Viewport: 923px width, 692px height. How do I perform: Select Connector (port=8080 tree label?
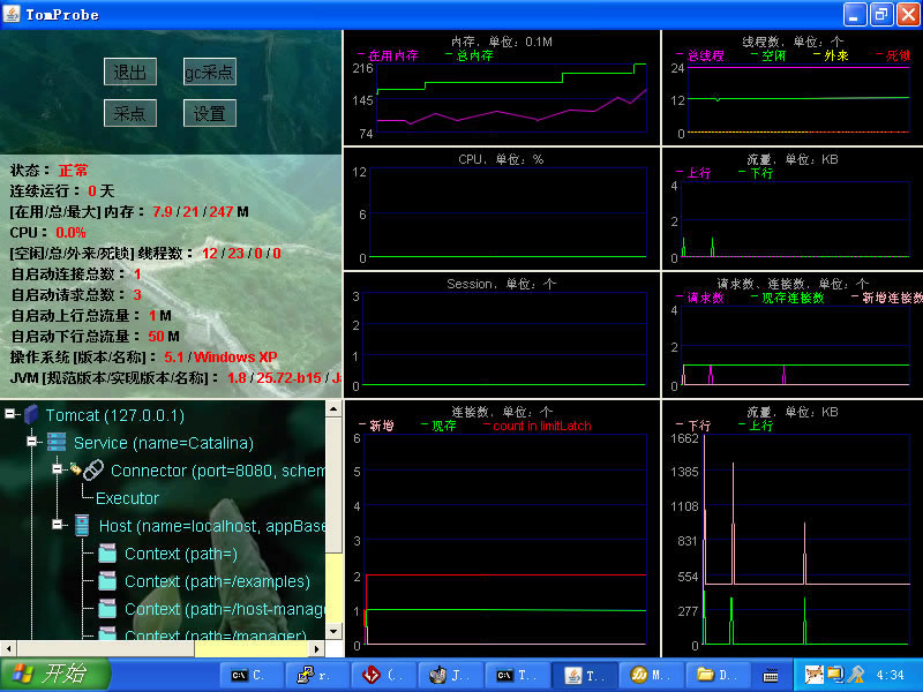point(218,471)
